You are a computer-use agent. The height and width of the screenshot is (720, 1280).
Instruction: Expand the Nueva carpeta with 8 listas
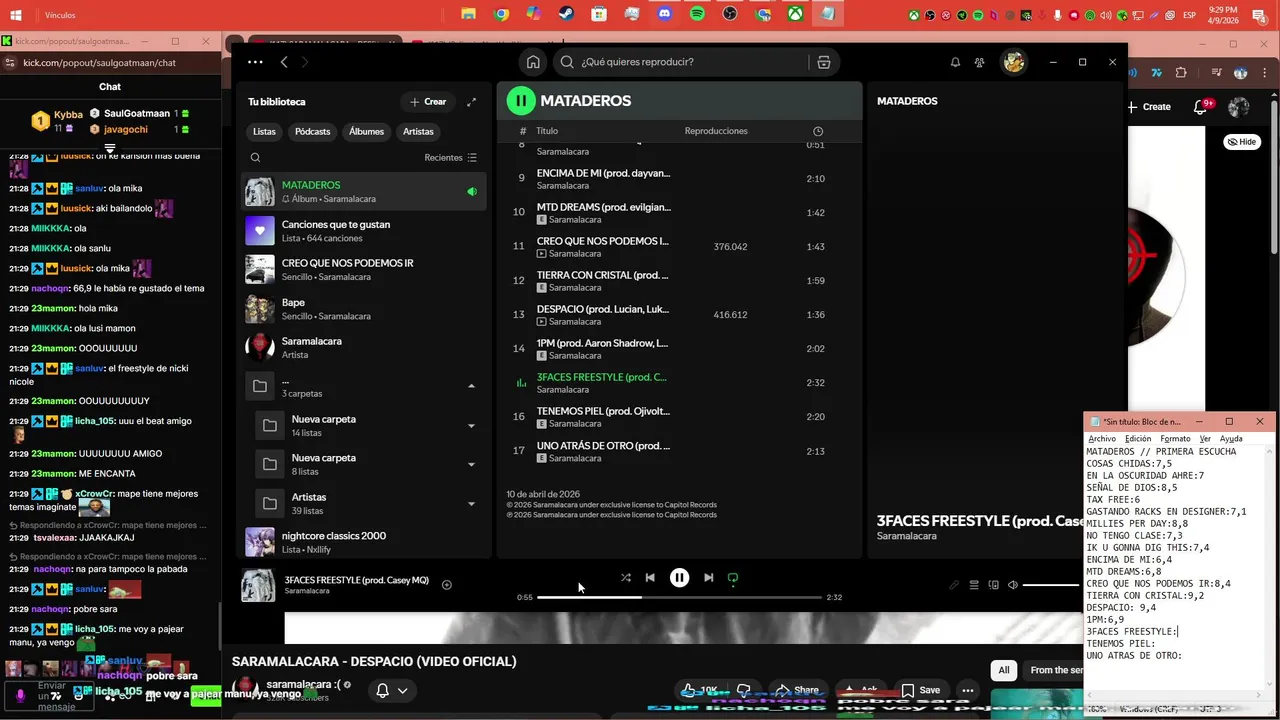[471, 464]
